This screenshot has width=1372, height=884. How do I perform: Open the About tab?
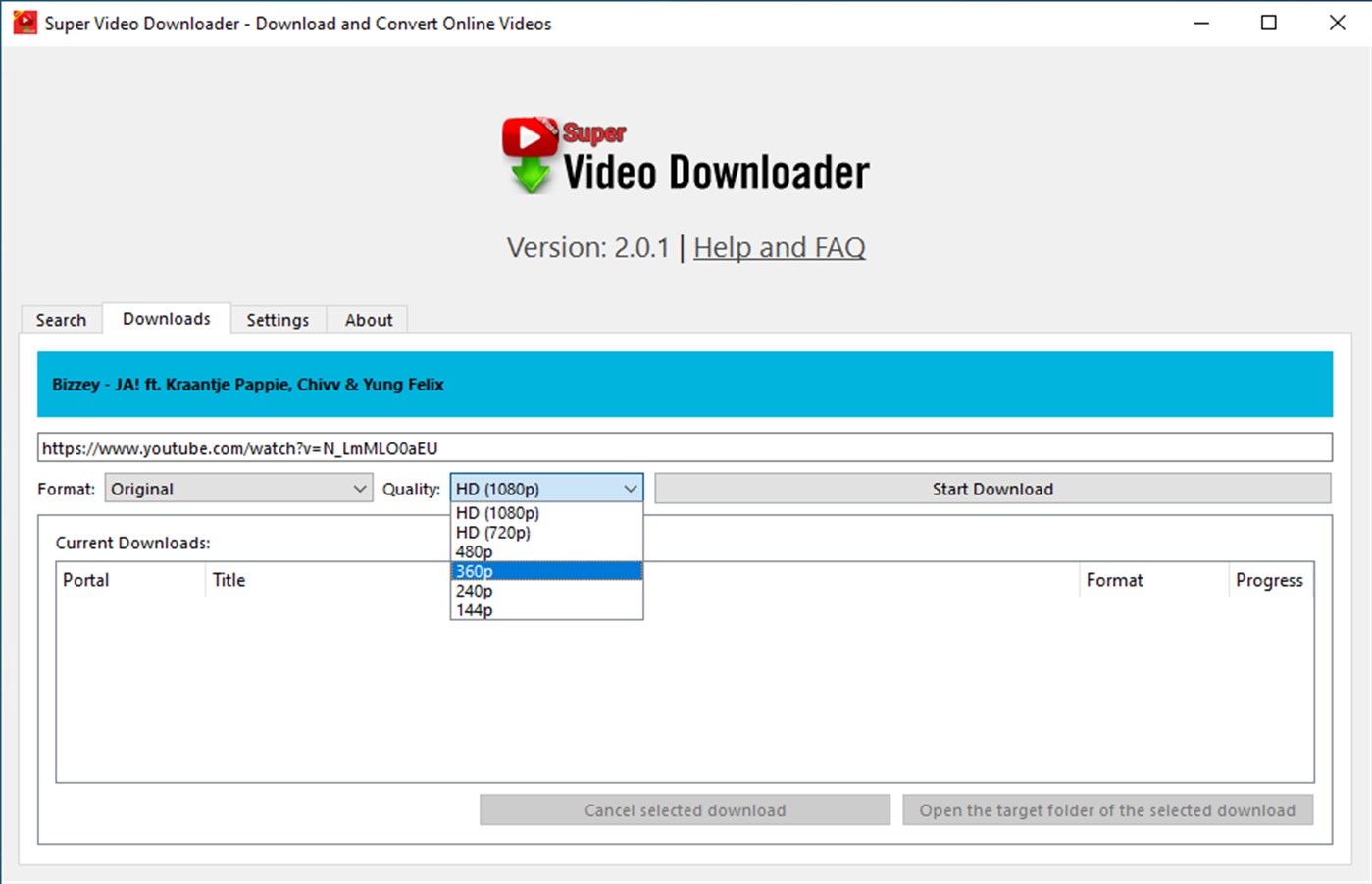pyautogui.click(x=369, y=320)
